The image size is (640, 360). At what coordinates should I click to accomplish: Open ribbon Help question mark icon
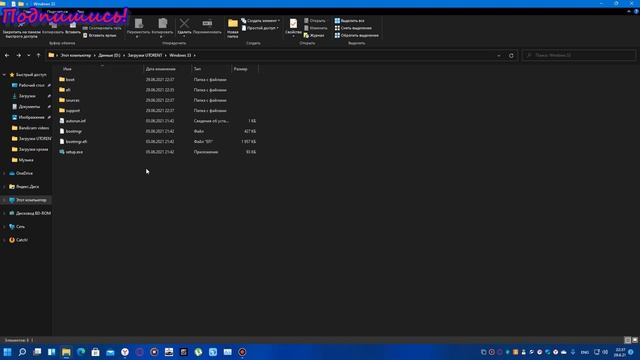[636, 11]
